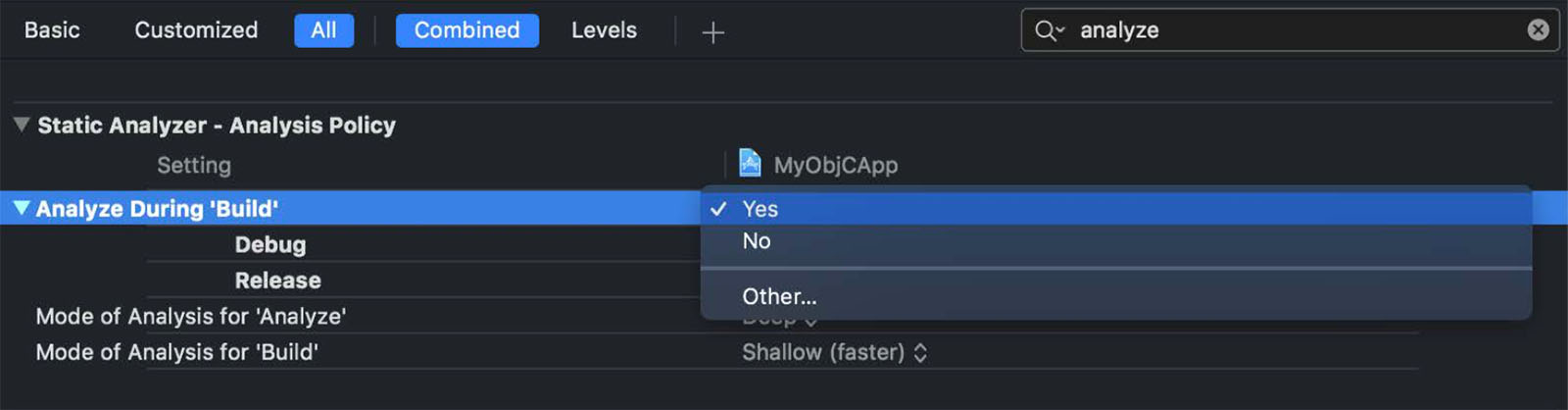Viewport: 1568px width, 410px height.
Task: Switch to Basic settings filter
Action: [x=52, y=30]
